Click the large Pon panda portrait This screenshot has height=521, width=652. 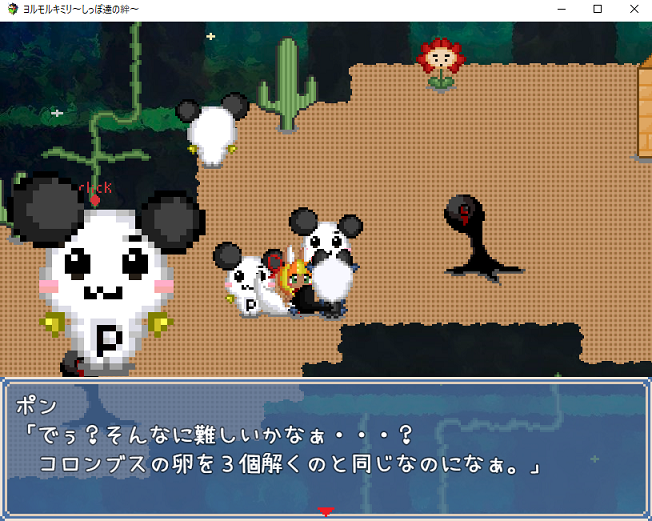(x=107, y=274)
